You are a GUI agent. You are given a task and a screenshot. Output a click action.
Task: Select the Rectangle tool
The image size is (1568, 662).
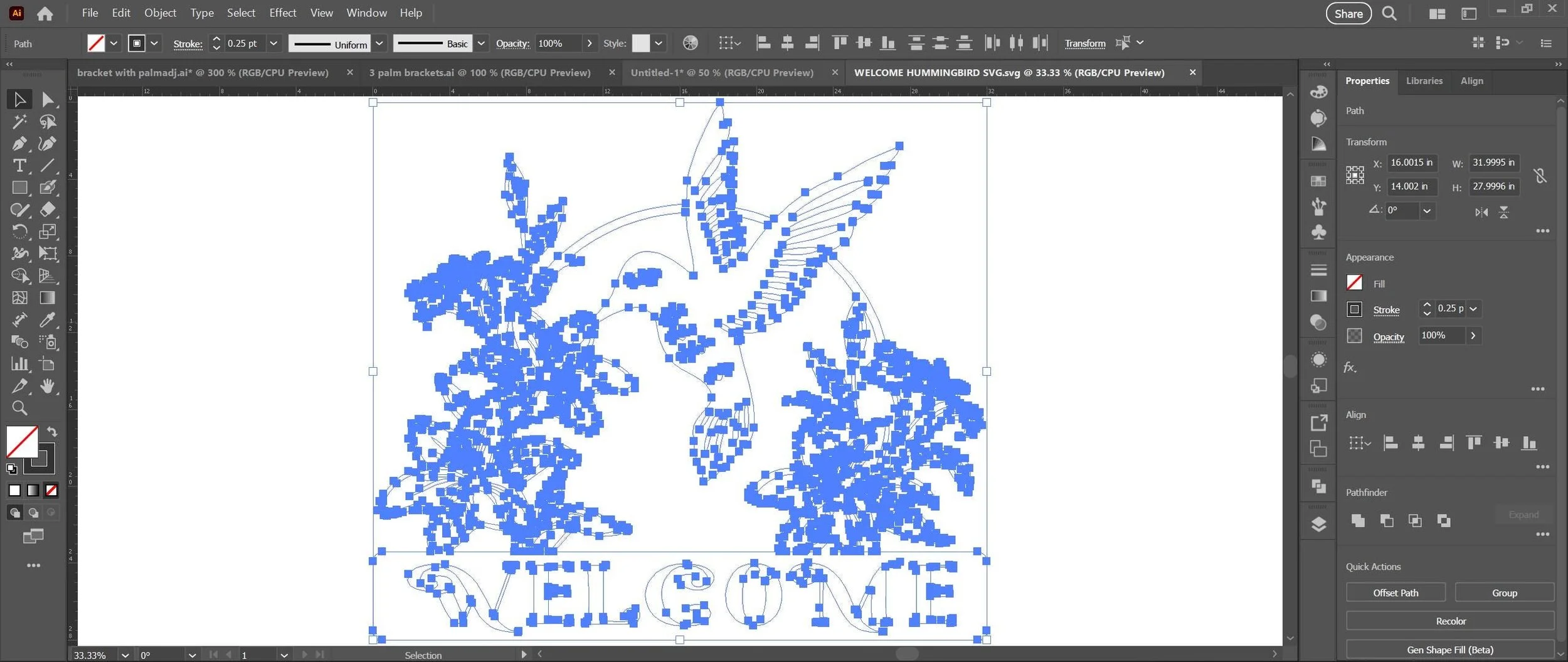(x=19, y=188)
